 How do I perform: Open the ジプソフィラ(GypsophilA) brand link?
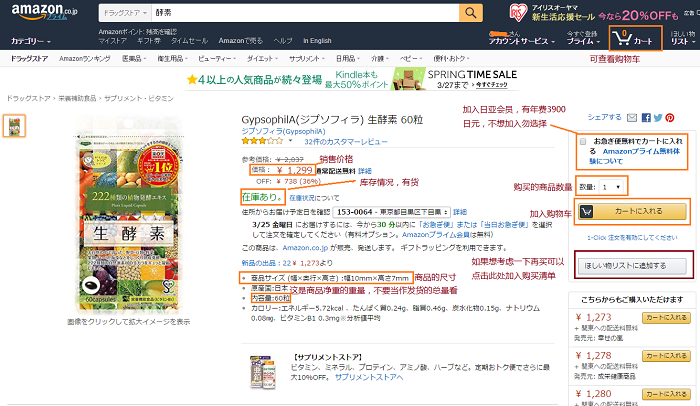coord(283,131)
